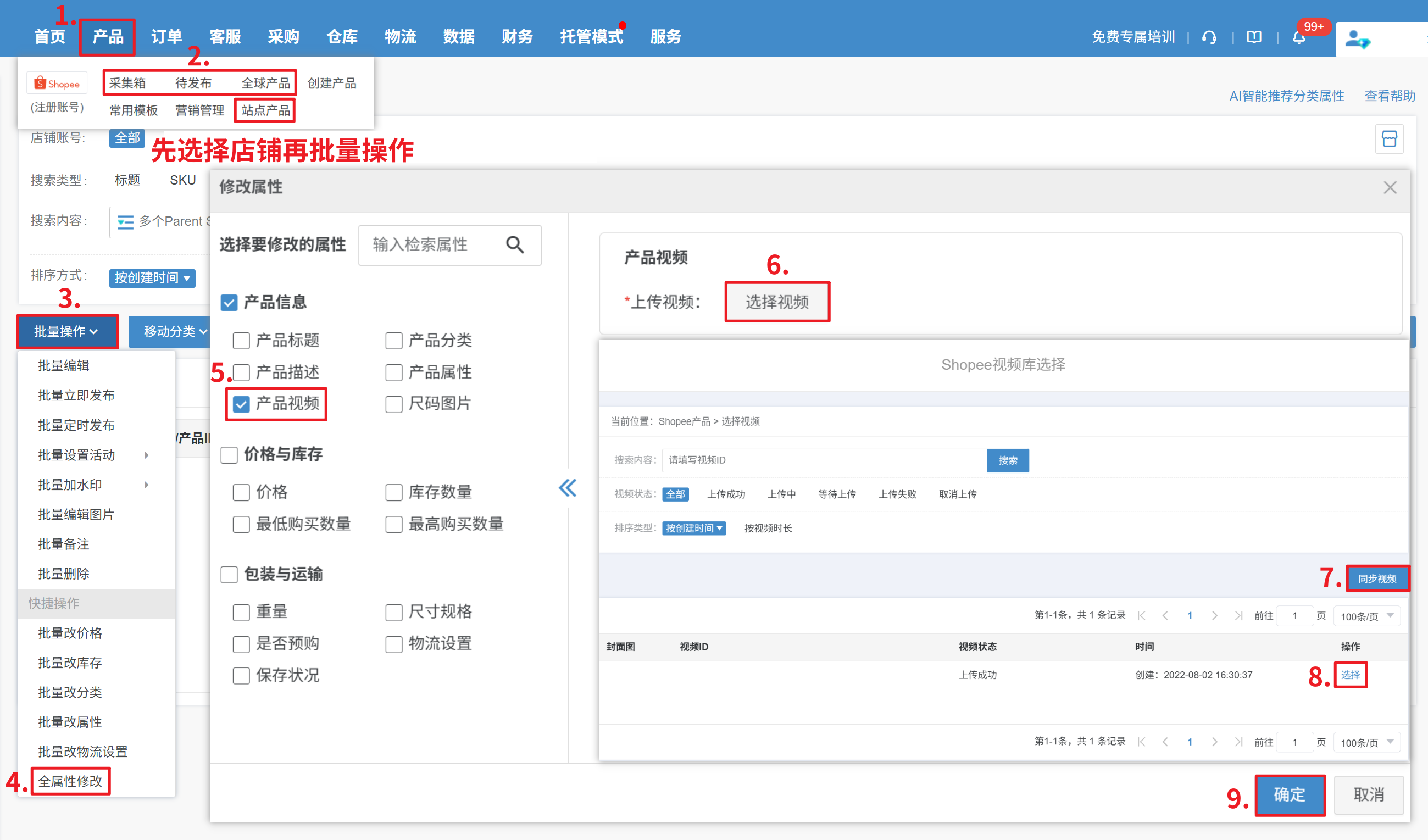Screen dimensions: 1428x840
Task: Click the 选择视频 button
Action: (x=777, y=302)
